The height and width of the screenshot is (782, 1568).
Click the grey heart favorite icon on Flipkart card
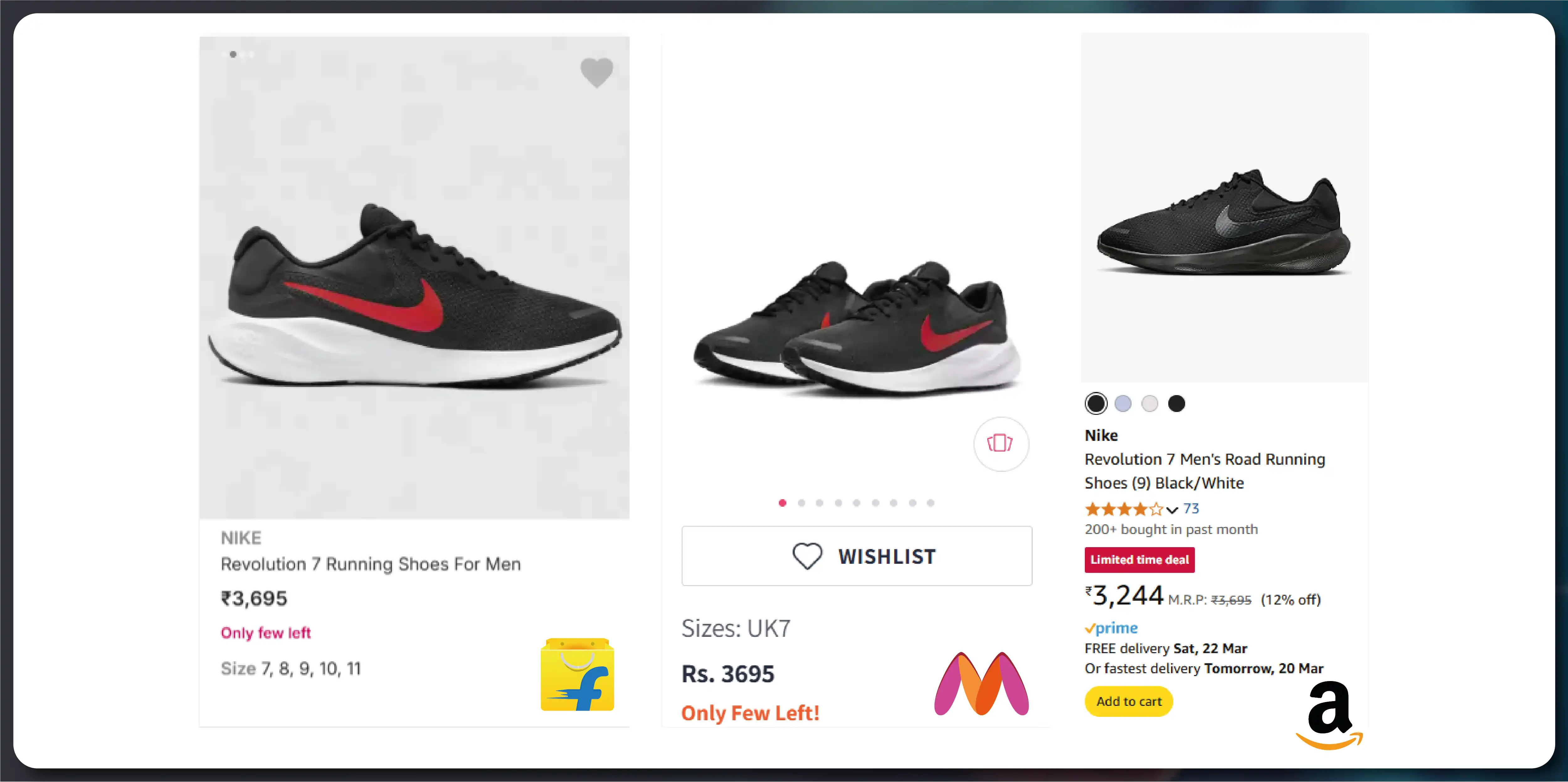click(x=597, y=72)
